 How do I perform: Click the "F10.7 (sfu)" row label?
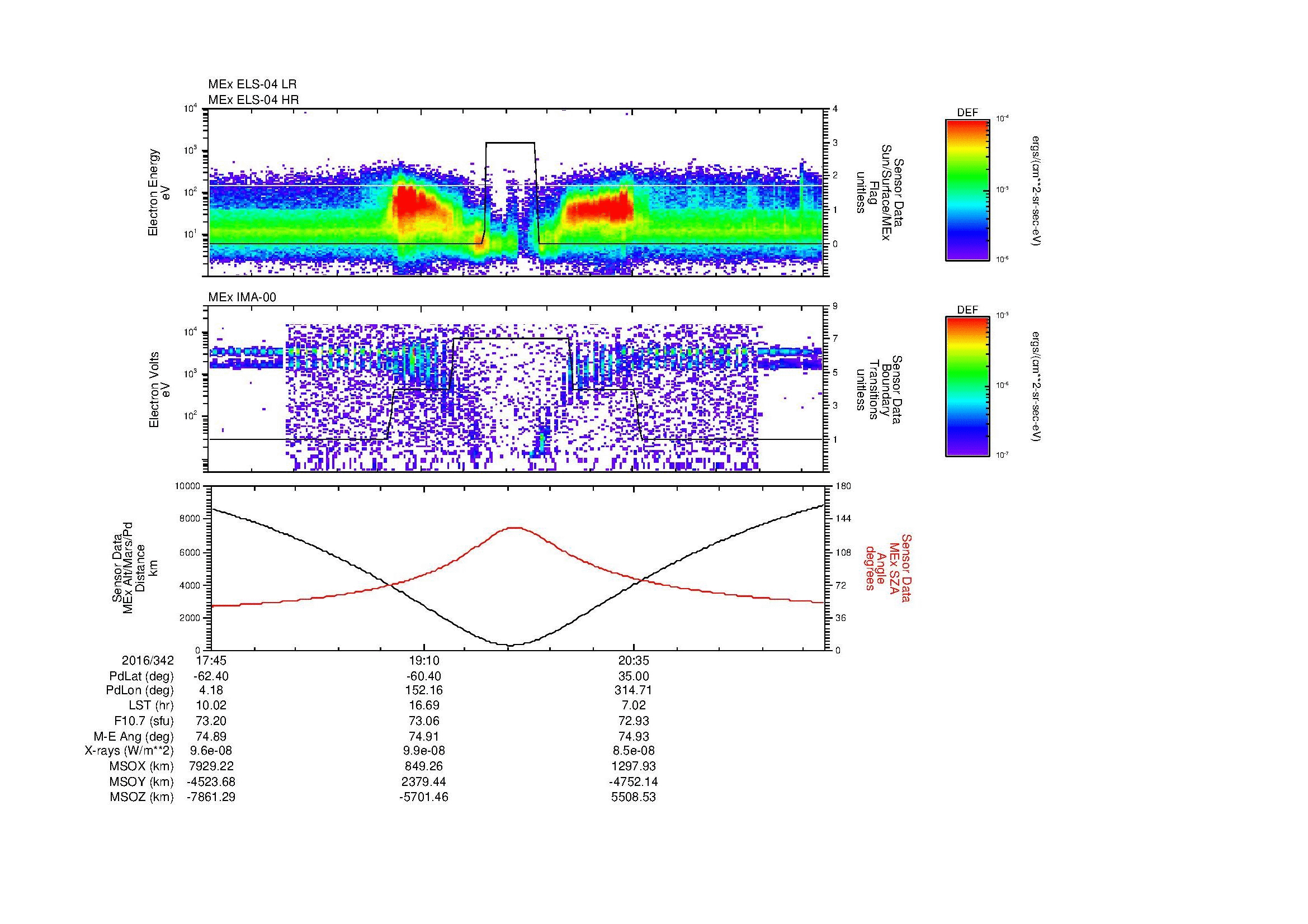[144, 721]
